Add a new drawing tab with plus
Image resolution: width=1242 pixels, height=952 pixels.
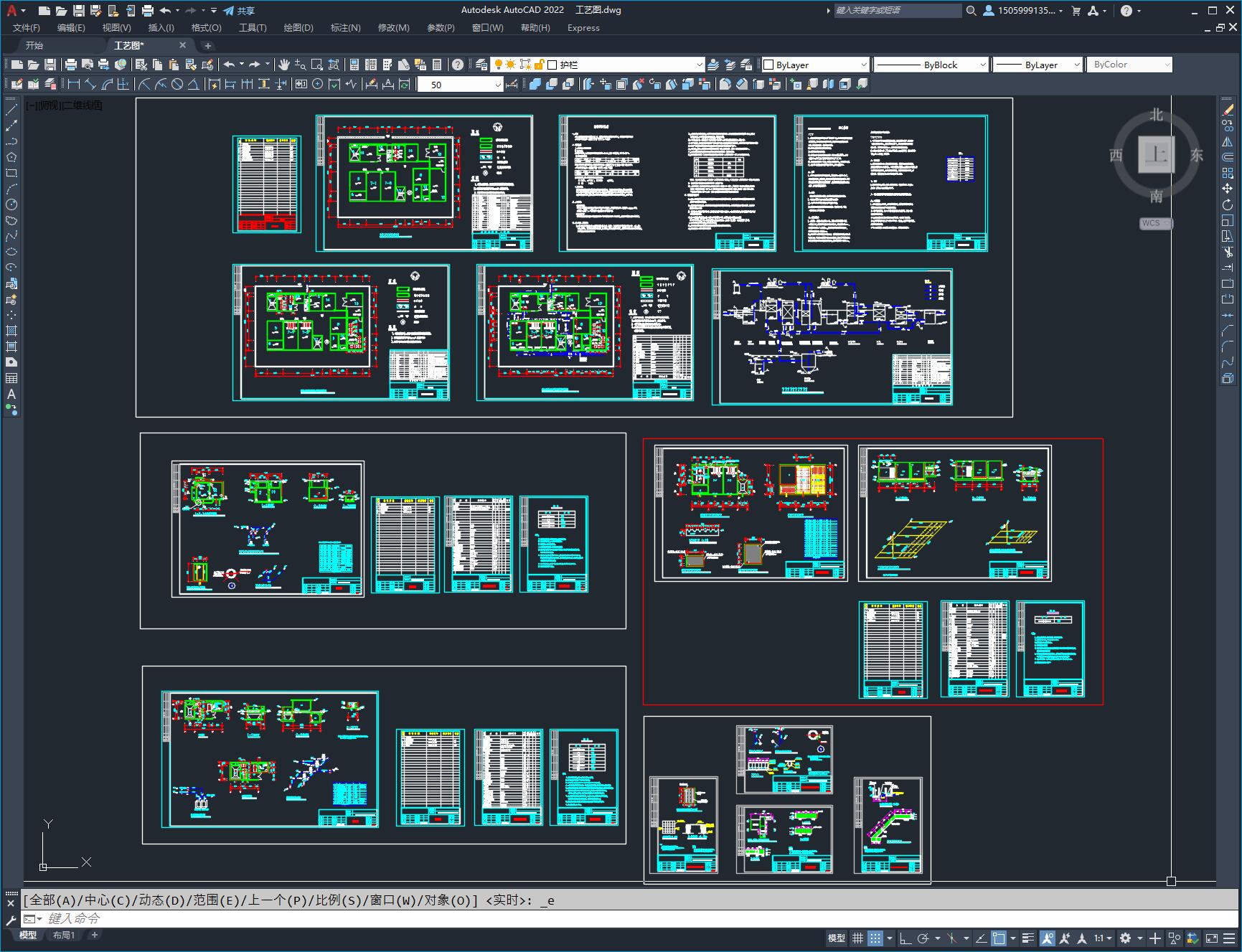pos(208,45)
